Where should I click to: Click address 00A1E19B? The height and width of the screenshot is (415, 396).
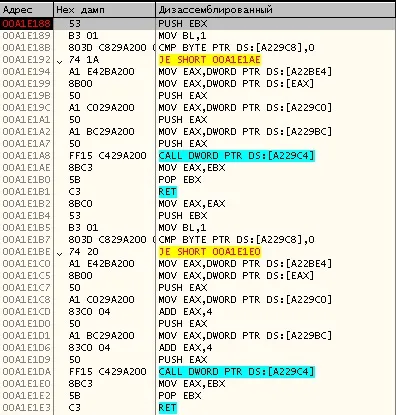(x=26, y=96)
